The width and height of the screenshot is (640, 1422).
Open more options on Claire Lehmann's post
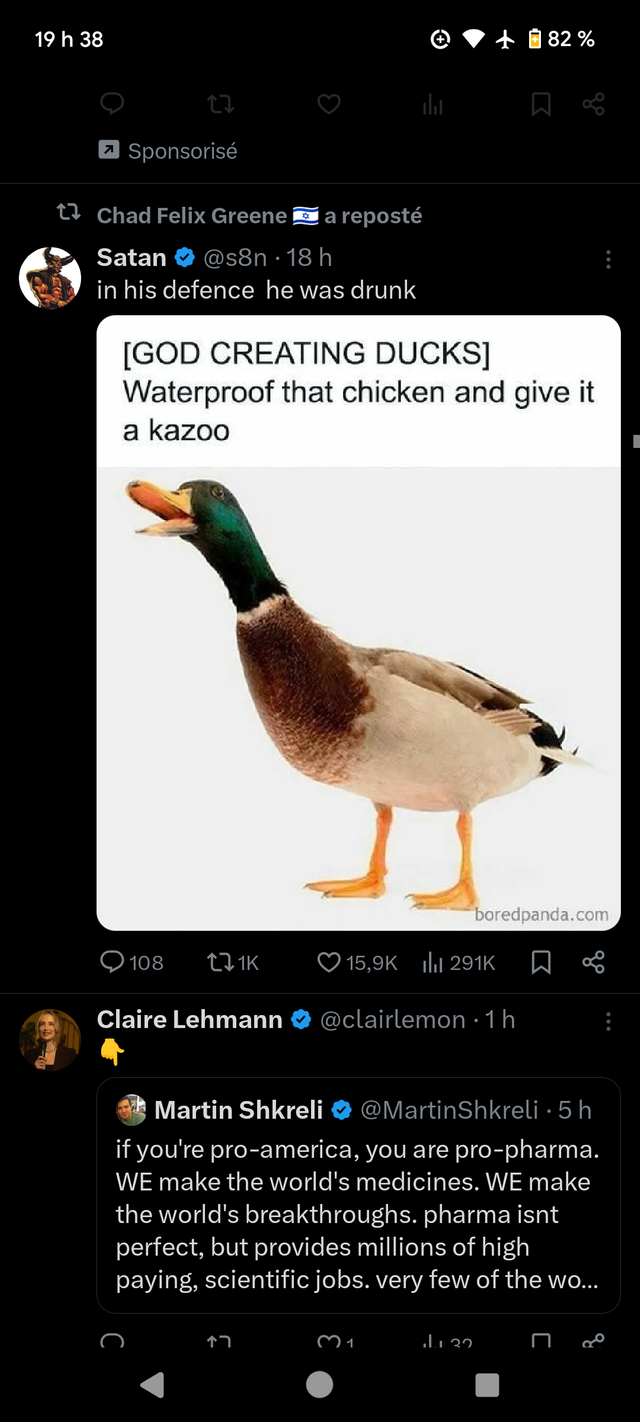pyautogui.click(x=608, y=1021)
